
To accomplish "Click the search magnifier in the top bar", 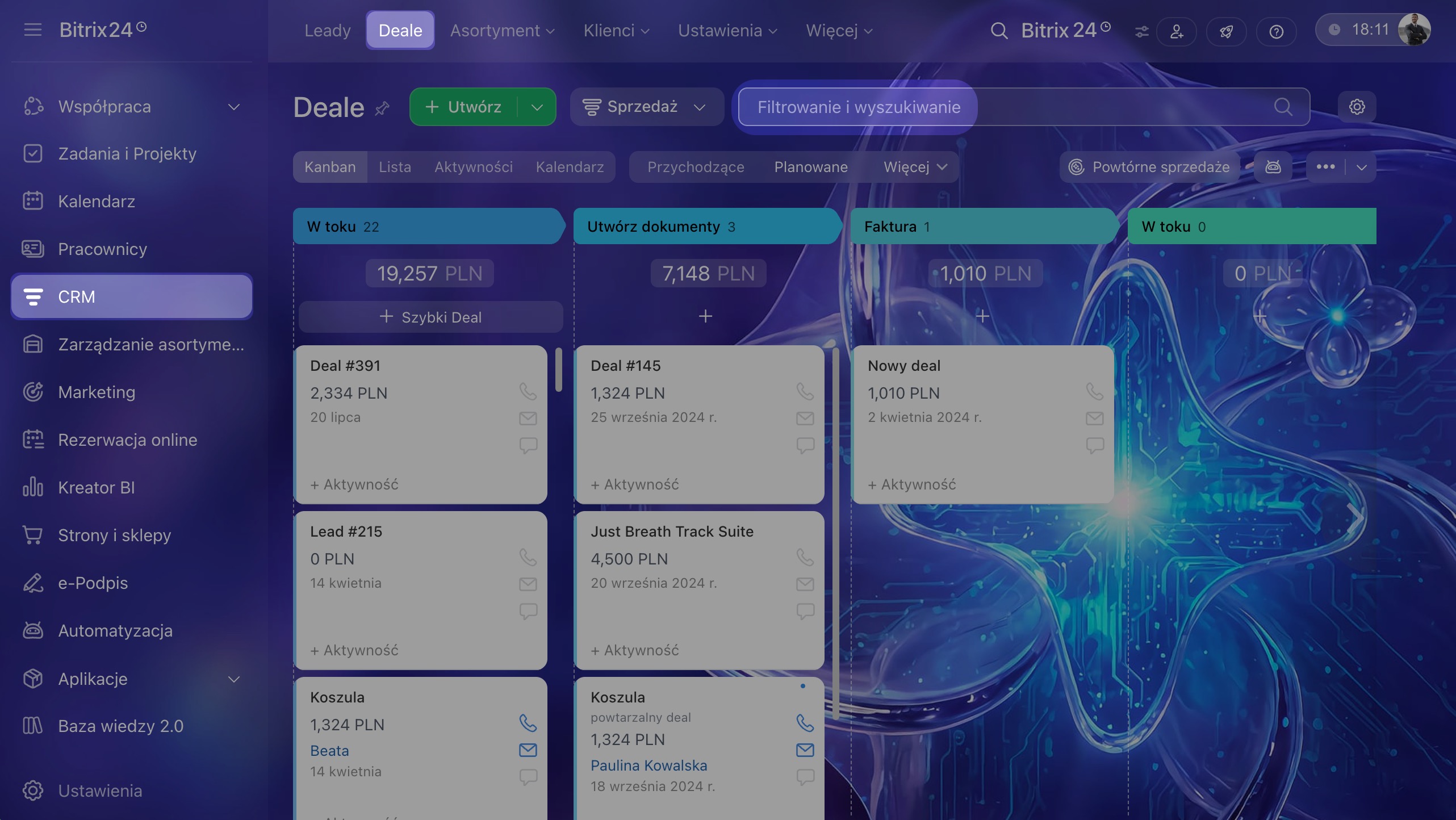I will [999, 31].
